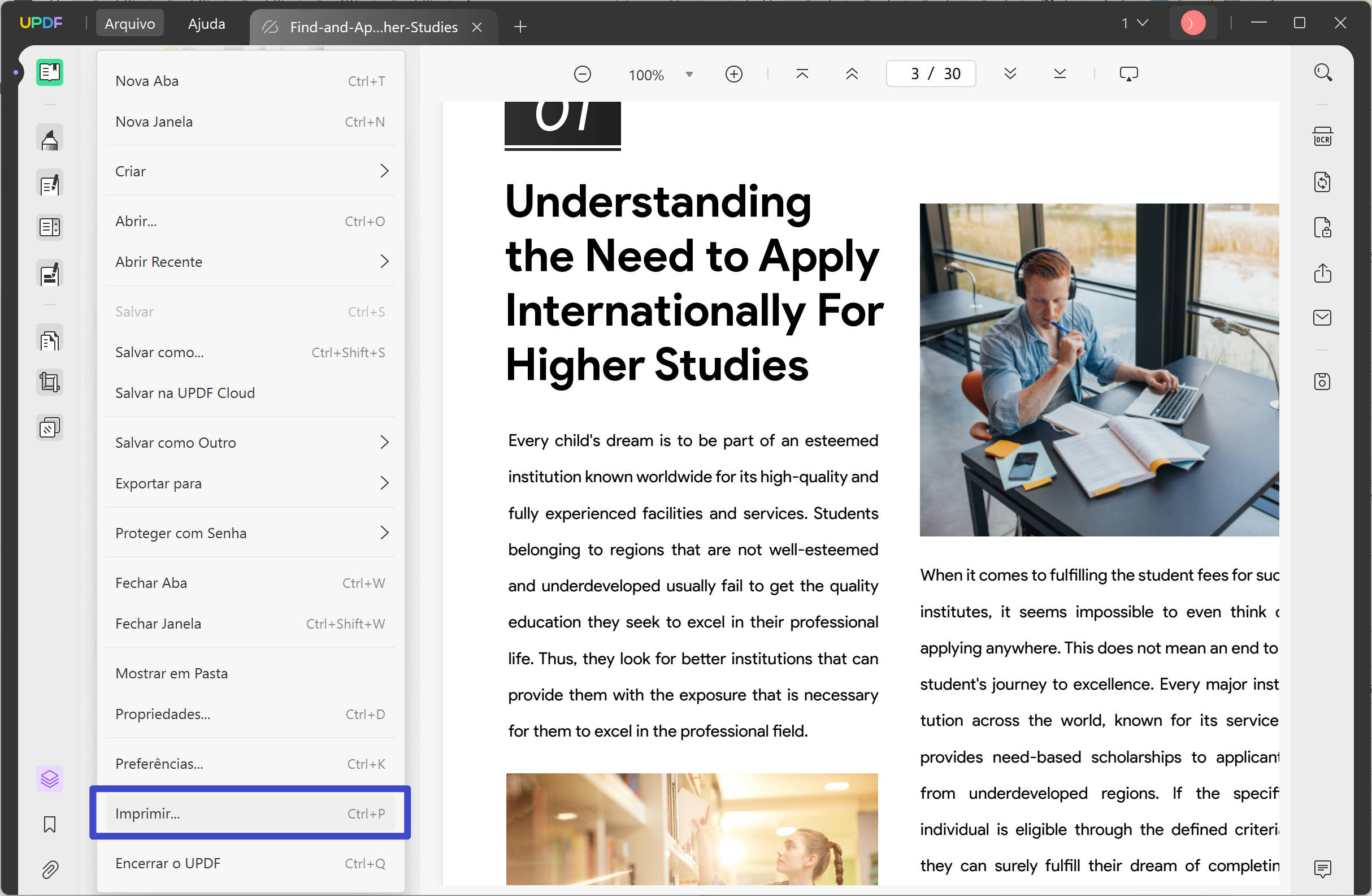This screenshot has width=1372, height=896.
Task: Choose Fechar Aba menu entry
Action: (x=251, y=583)
